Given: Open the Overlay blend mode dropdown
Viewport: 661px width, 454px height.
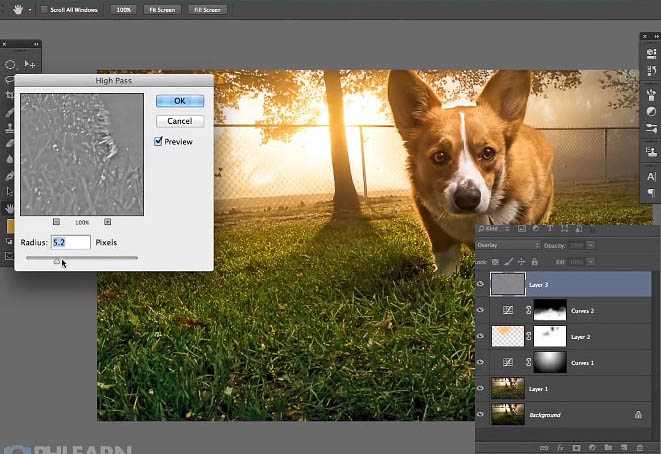Looking at the screenshot, I should pos(507,245).
